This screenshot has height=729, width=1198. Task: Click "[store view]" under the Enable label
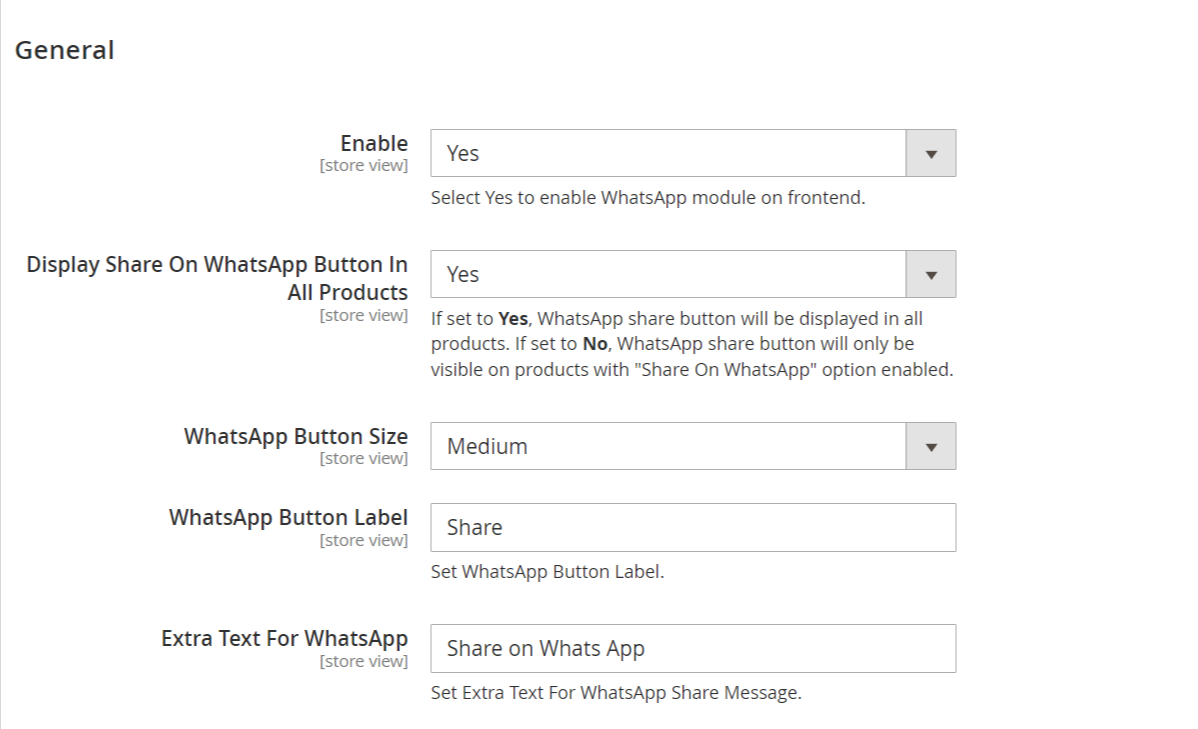click(364, 166)
